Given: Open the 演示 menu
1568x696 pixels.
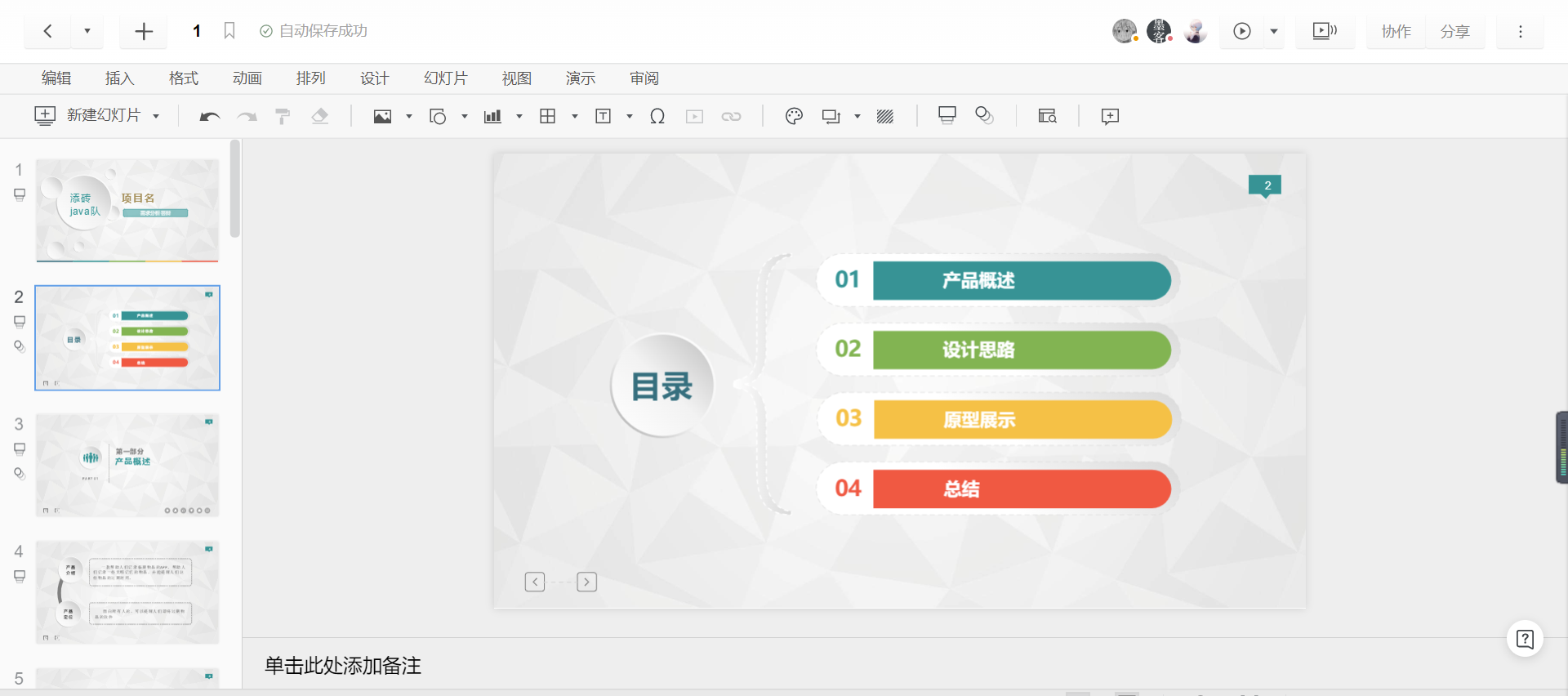Looking at the screenshot, I should (581, 78).
